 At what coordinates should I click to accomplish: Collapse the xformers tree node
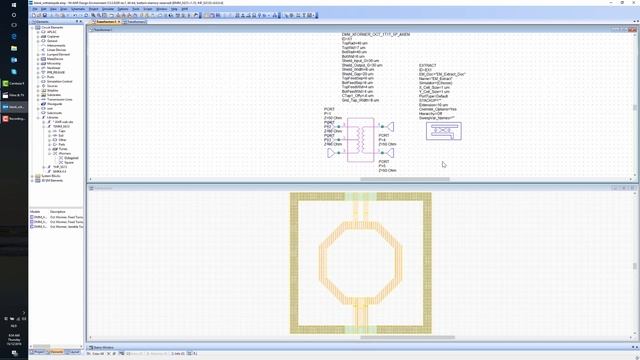[49, 153]
